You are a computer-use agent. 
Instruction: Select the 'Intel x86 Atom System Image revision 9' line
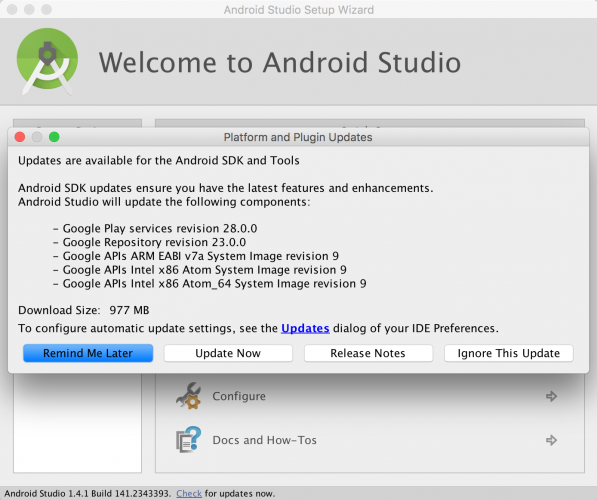tap(200, 270)
